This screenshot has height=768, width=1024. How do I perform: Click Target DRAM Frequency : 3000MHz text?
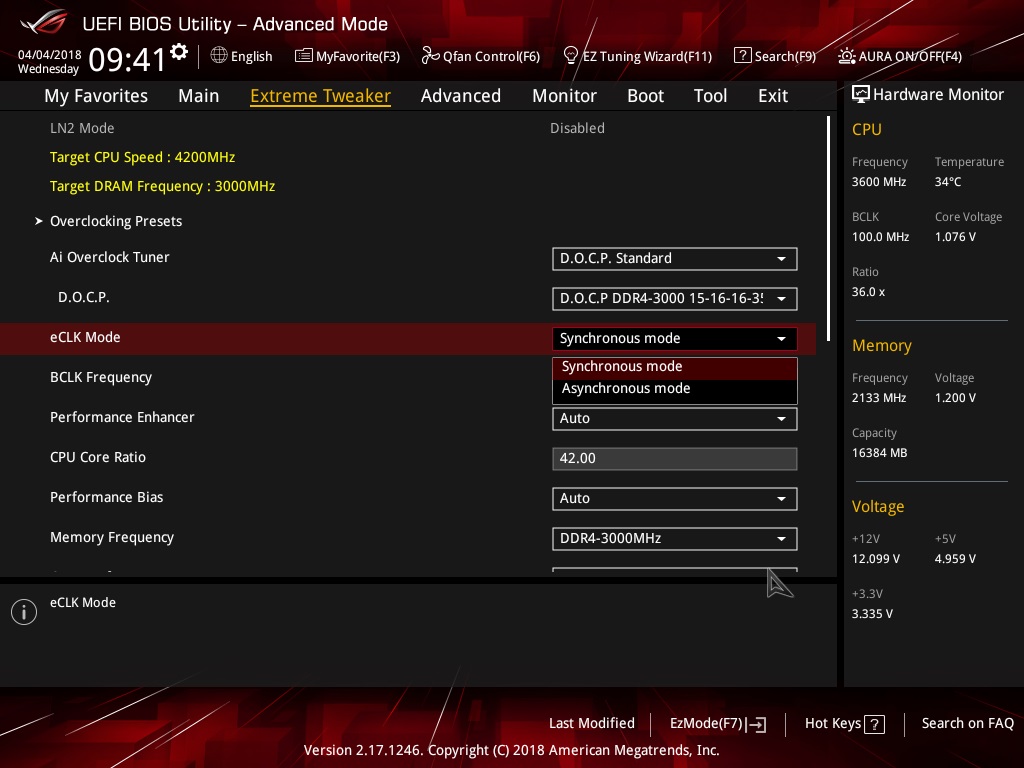[x=163, y=186]
